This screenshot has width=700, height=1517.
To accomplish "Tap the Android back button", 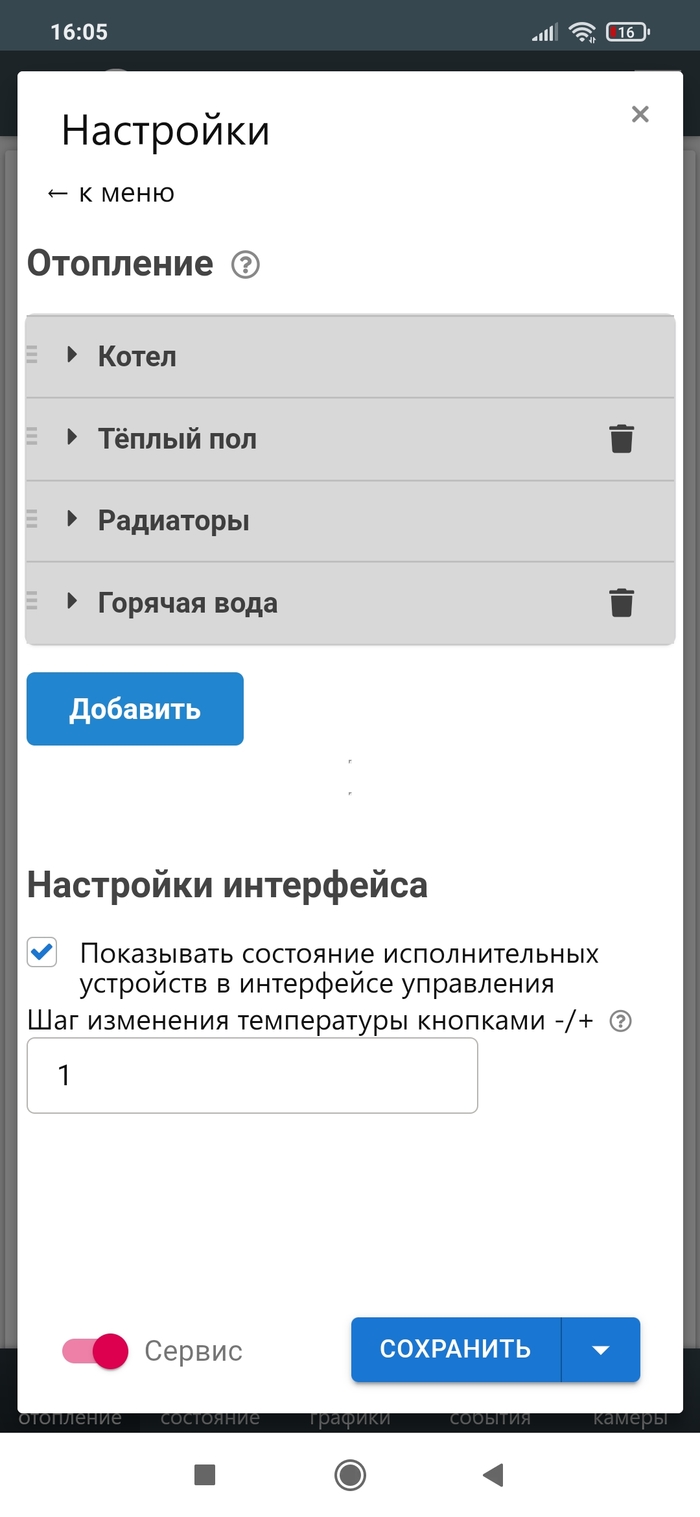I will pyautogui.click(x=491, y=1474).
